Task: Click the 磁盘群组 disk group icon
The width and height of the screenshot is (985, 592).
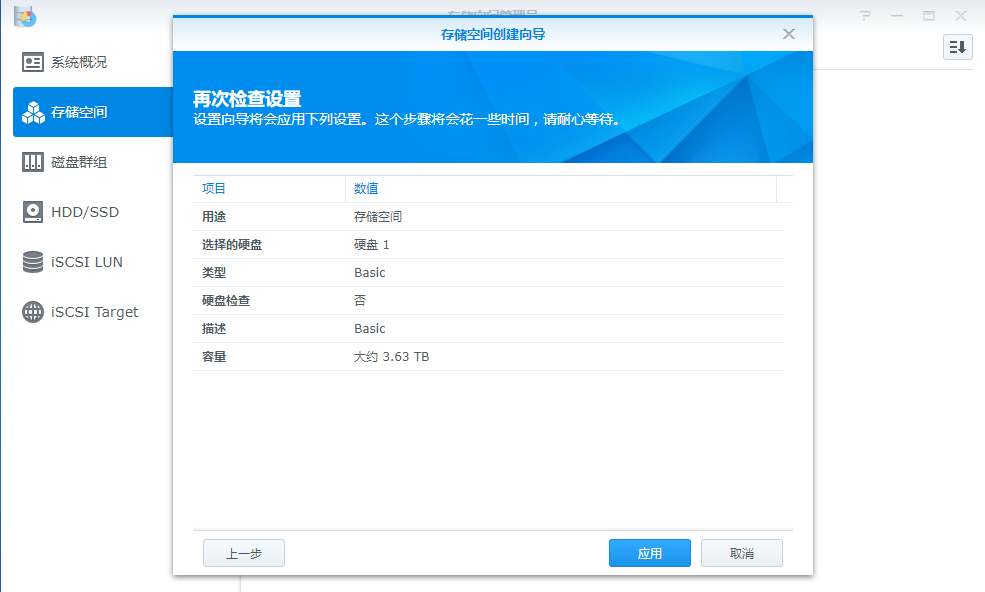Action: click(x=33, y=162)
